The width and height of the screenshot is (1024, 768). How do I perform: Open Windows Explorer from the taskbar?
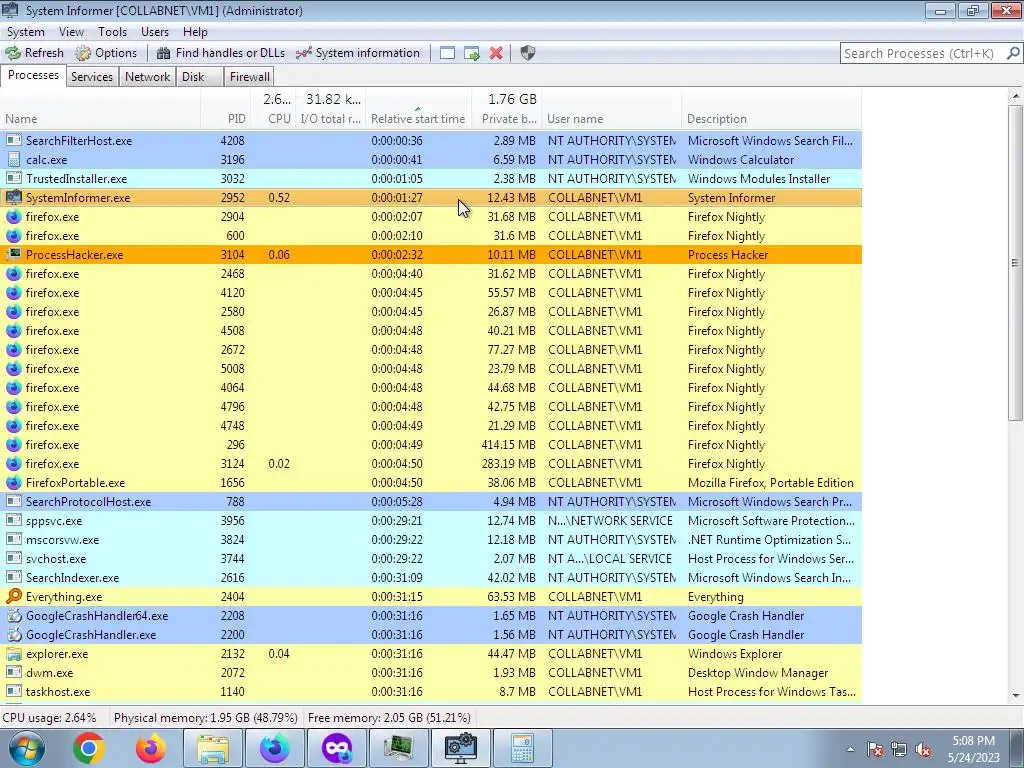click(212, 748)
